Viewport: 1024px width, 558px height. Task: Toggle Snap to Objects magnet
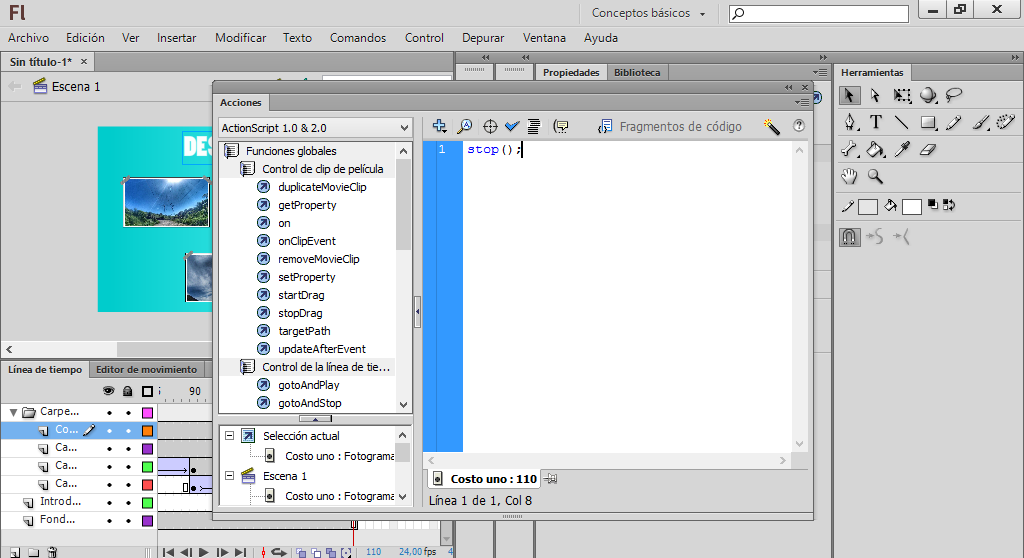click(x=849, y=237)
